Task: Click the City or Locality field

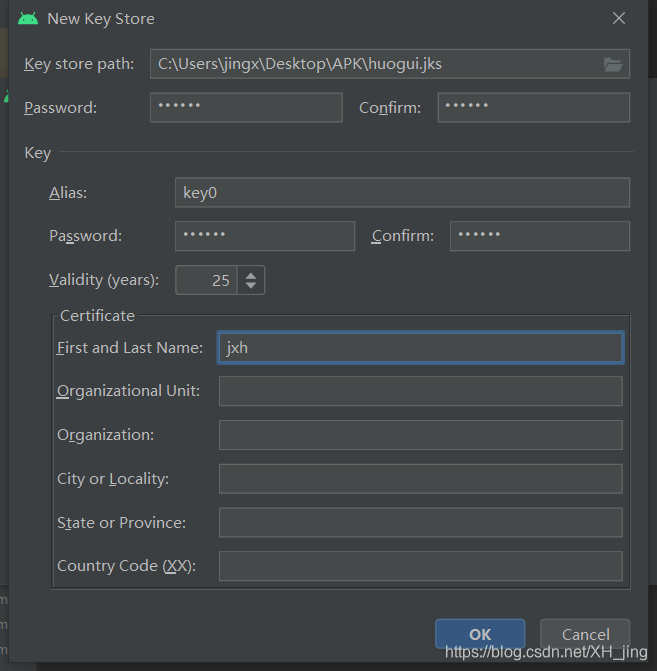Action: [421, 479]
